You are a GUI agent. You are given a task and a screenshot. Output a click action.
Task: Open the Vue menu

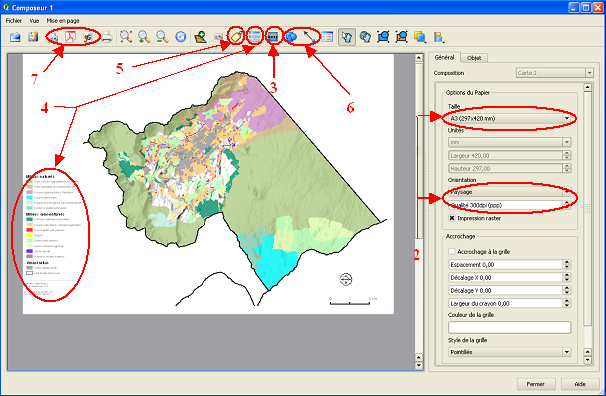coord(34,21)
